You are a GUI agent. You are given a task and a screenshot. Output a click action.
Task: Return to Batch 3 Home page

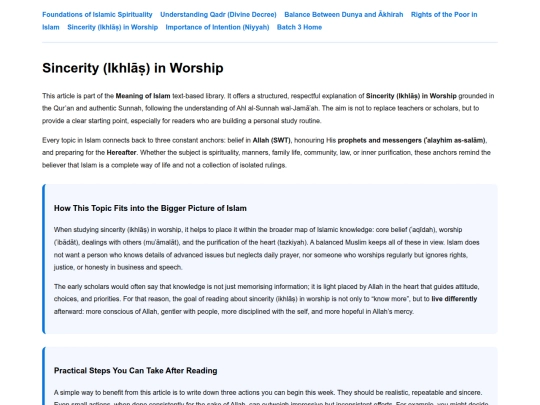[x=299, y=27]
